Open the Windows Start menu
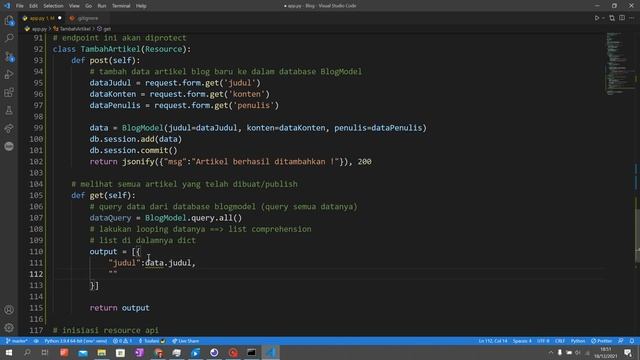Viewport: 640px width, 360px height. [x=8, y=352]
